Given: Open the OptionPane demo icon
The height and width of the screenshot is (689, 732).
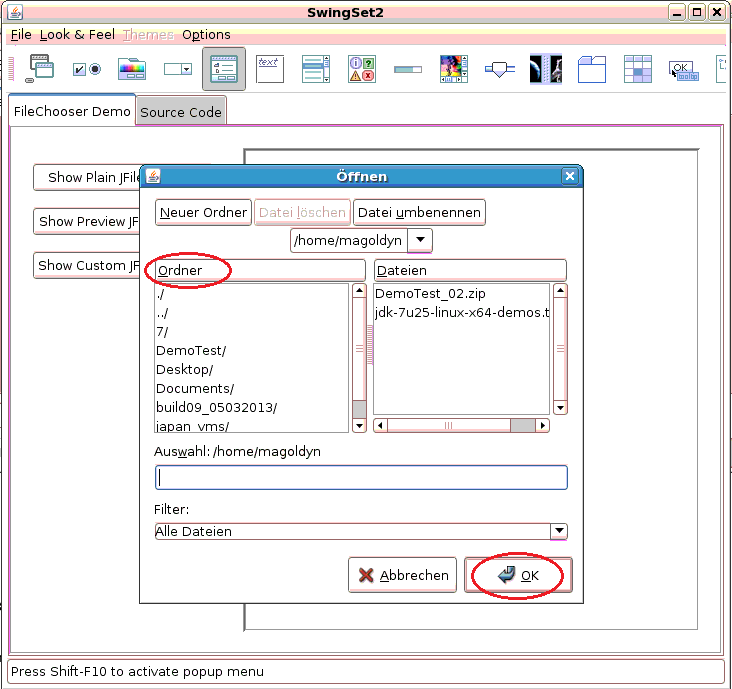Looking at the screenshot, I should tap(362, 69).
